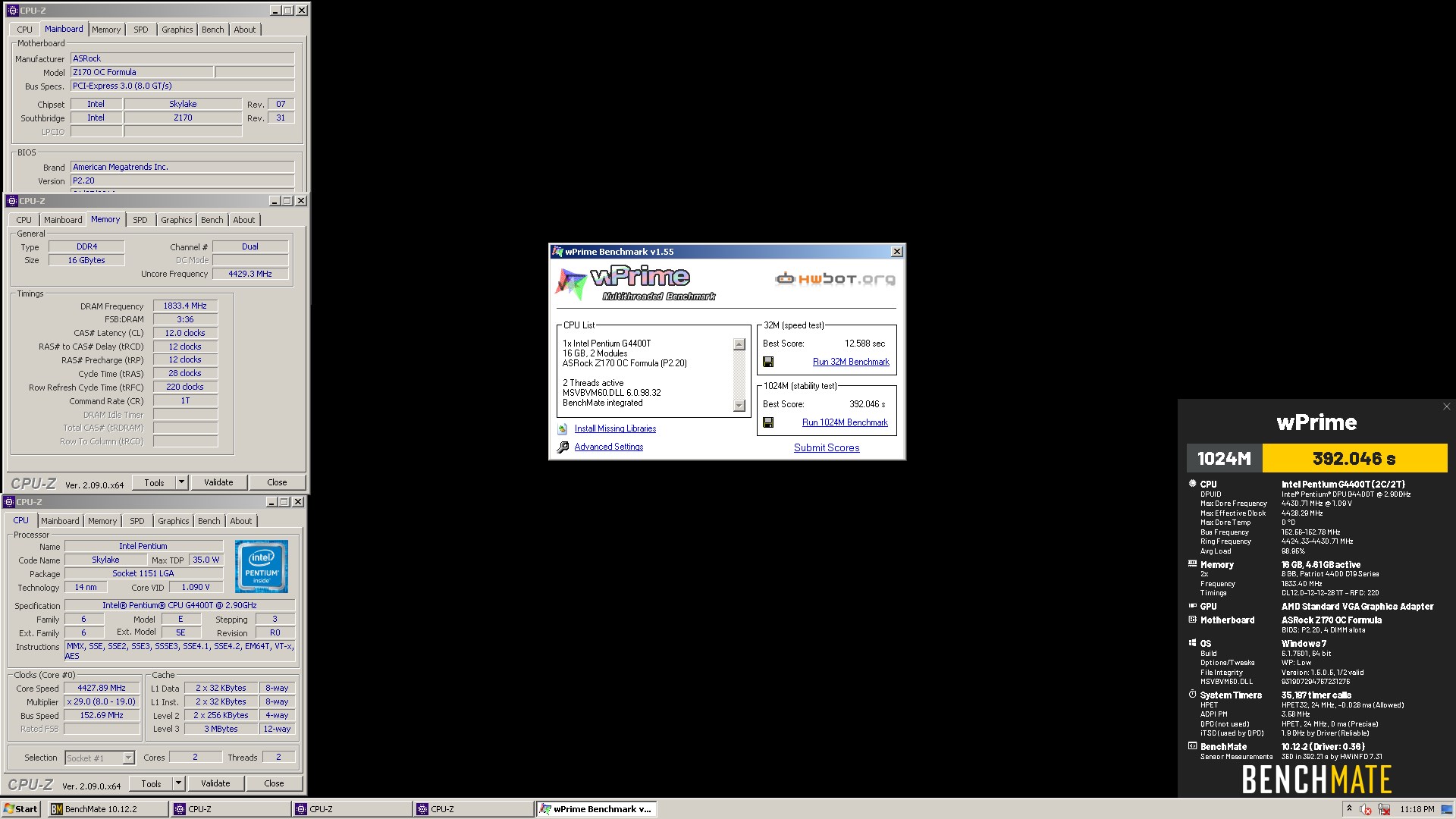Click the Advanced Settings wrench icon

(563, 447)
